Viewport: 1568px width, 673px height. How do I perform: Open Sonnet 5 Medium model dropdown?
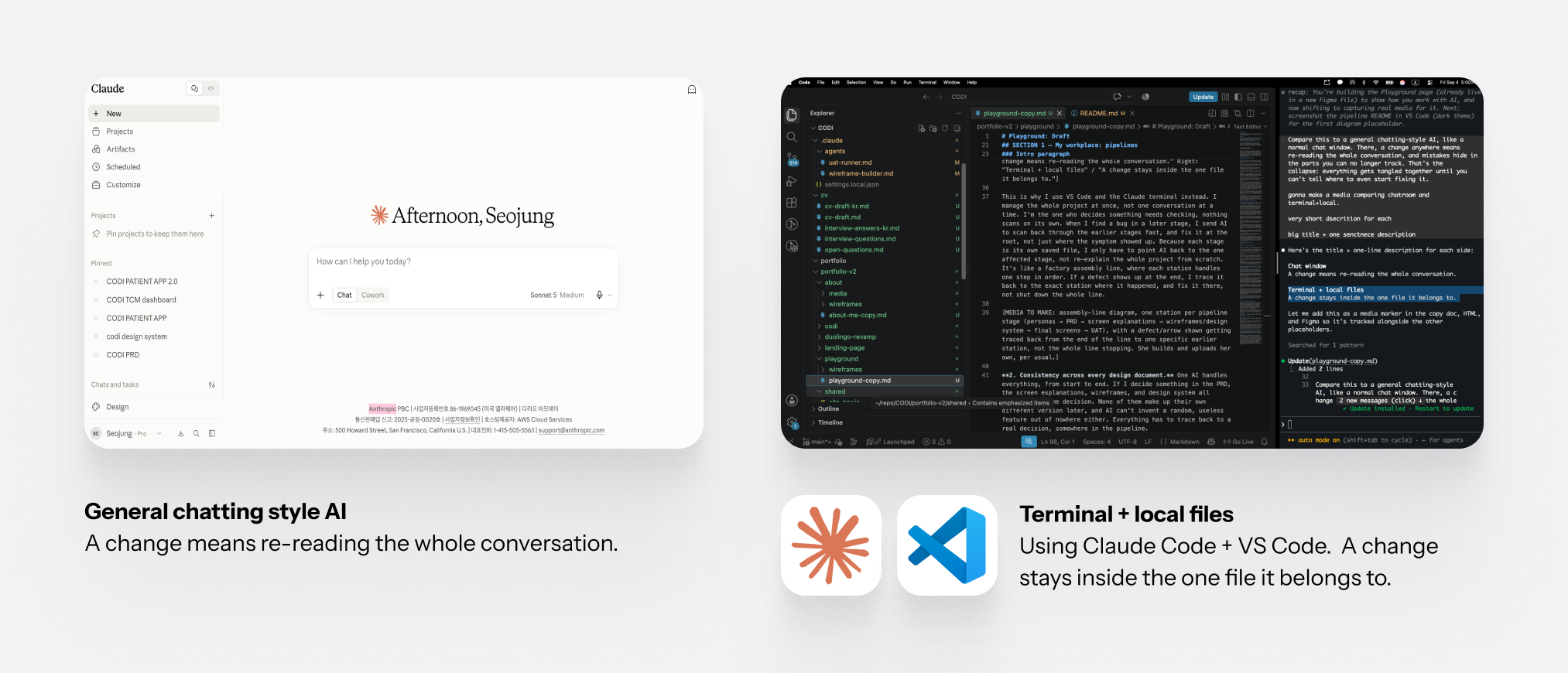(557, 295)
